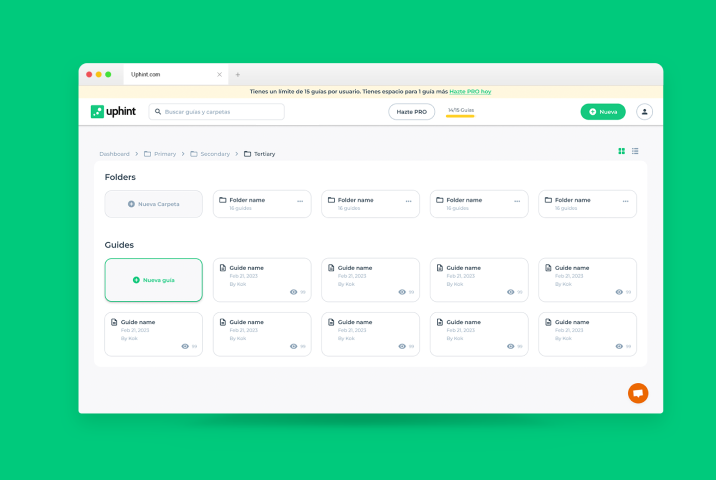The height and width of the screenshot is (480, 716).
Task: Click the folder icon on first folder card
Action: (223, 200)
